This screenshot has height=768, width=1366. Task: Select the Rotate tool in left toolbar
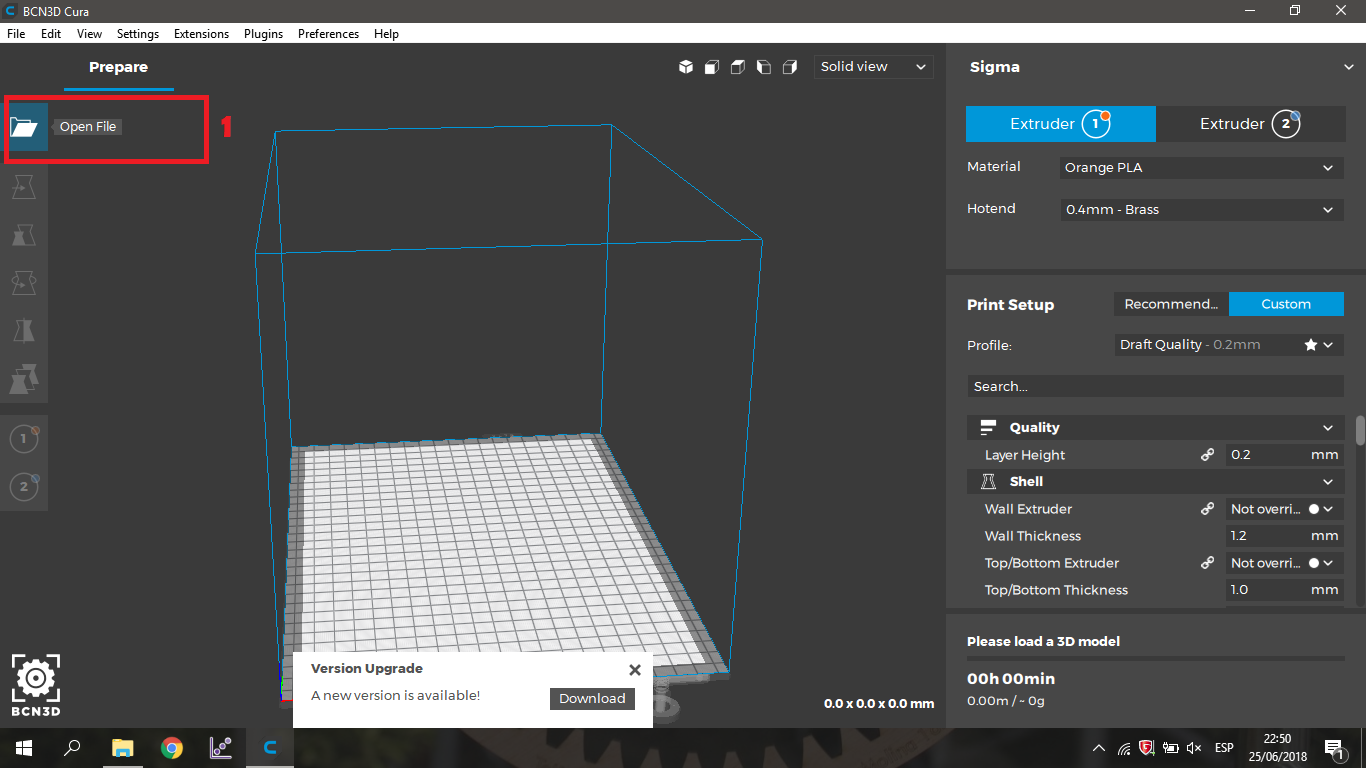click(x=24, y=283)
